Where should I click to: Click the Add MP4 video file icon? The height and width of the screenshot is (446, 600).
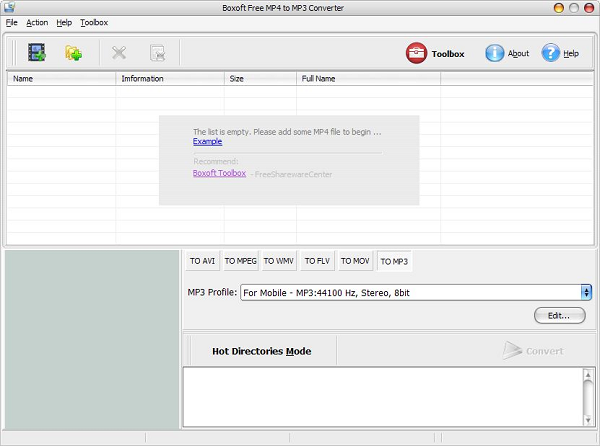point(37,52)
